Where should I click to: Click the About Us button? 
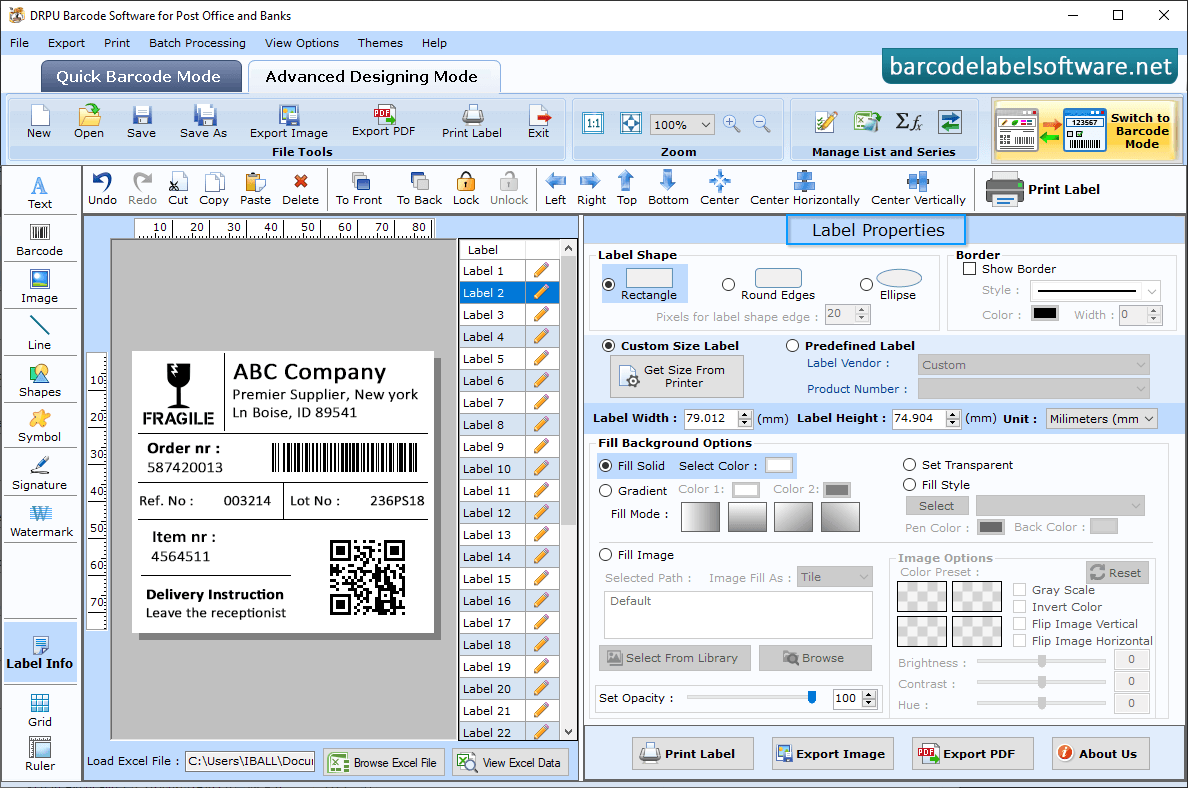point(1100,753)
